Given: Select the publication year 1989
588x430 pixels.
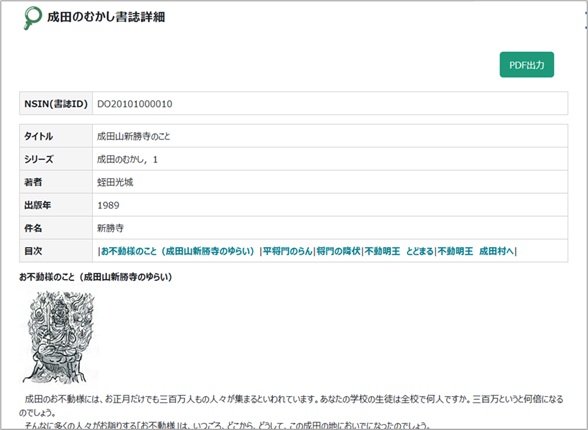Looking at the screenshot, I should point(108,205).
